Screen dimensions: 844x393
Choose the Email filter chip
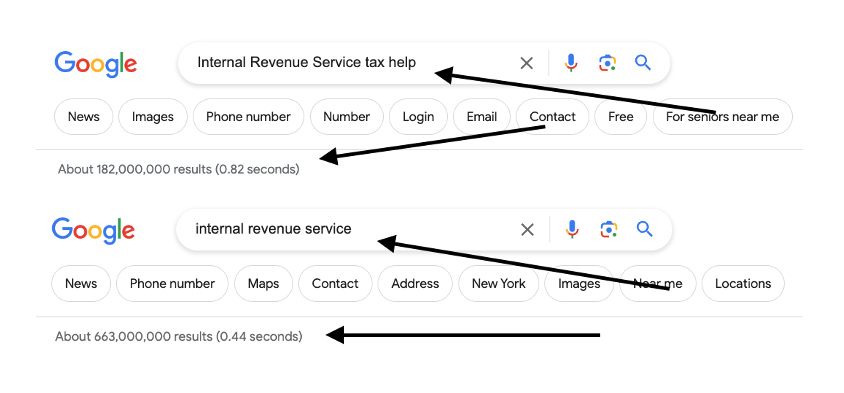pyautogui.click(x=482, y=117)
